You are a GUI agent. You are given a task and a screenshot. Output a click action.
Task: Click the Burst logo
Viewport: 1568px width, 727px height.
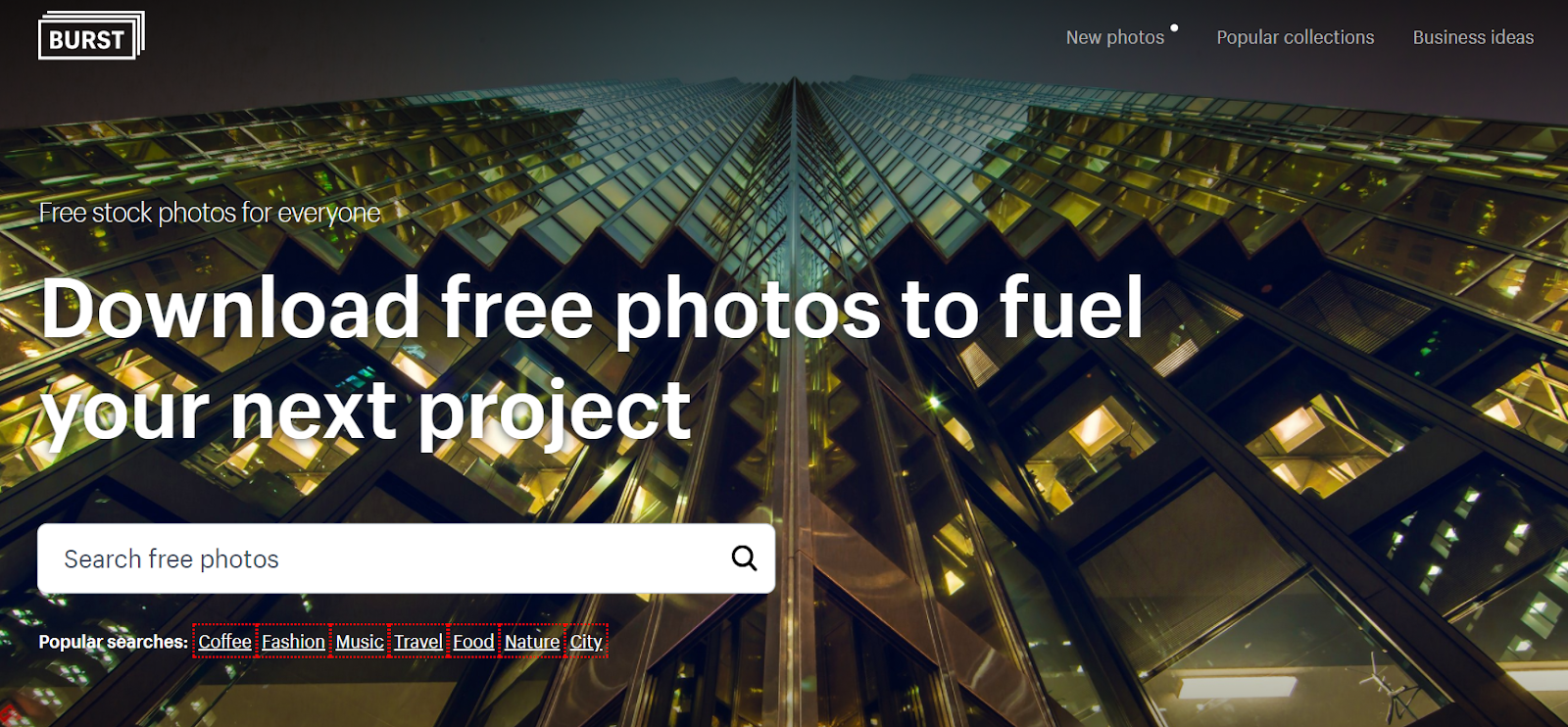(91, 35)
